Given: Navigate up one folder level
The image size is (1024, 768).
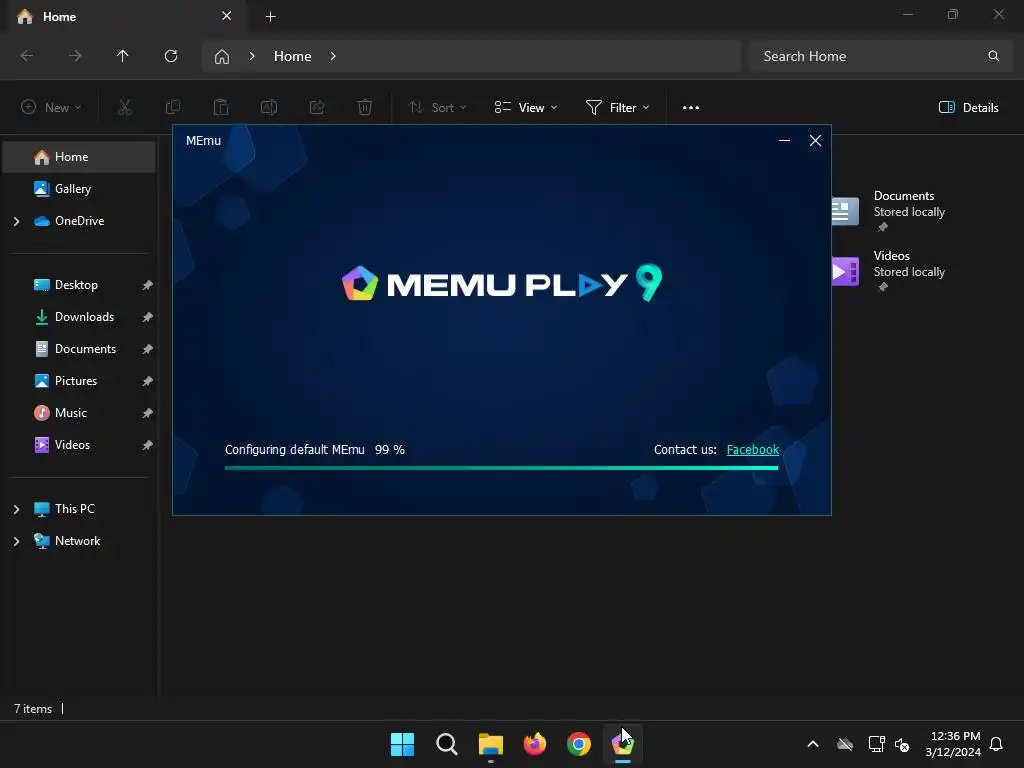Looking at the screenshot, I should pos(122,56).
